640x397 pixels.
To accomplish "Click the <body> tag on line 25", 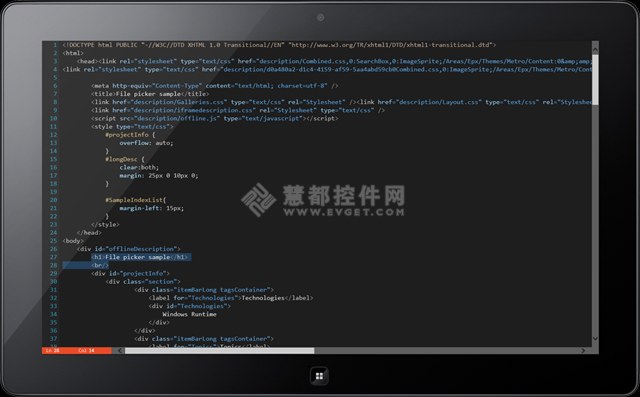I will click(x=73, y=241).
